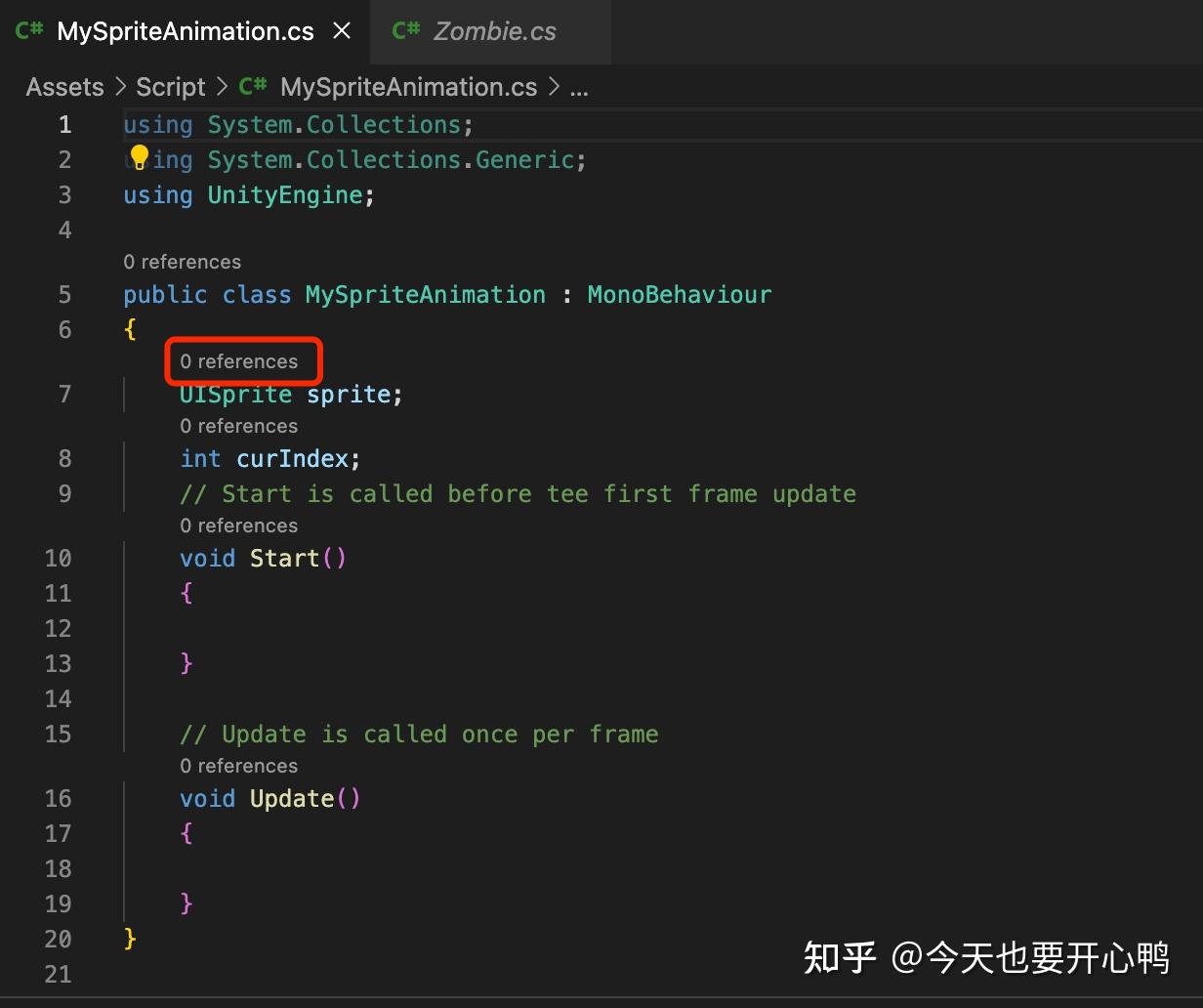This screenshot has height=1008, width=1203.
Task: Open Script folder in breadcrumb
Action: tap(171, 87)
